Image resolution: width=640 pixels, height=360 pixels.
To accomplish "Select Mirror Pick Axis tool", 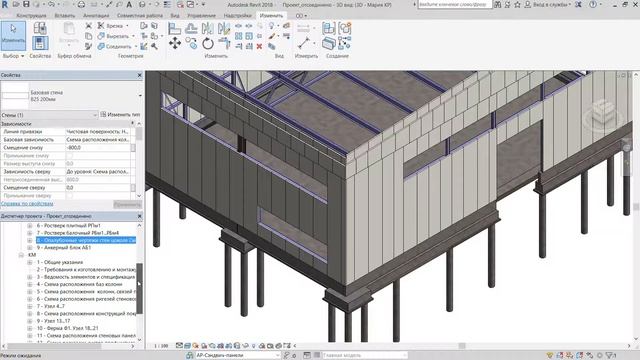I will pos(207,29).
